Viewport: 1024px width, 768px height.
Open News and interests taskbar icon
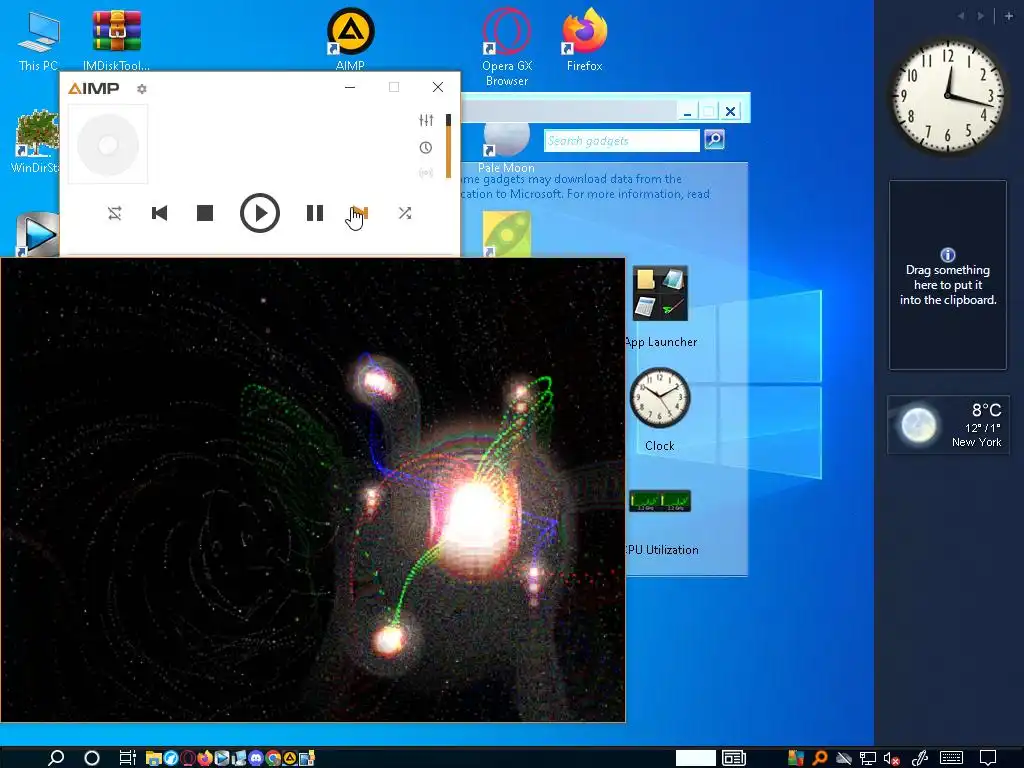[734, 758]
